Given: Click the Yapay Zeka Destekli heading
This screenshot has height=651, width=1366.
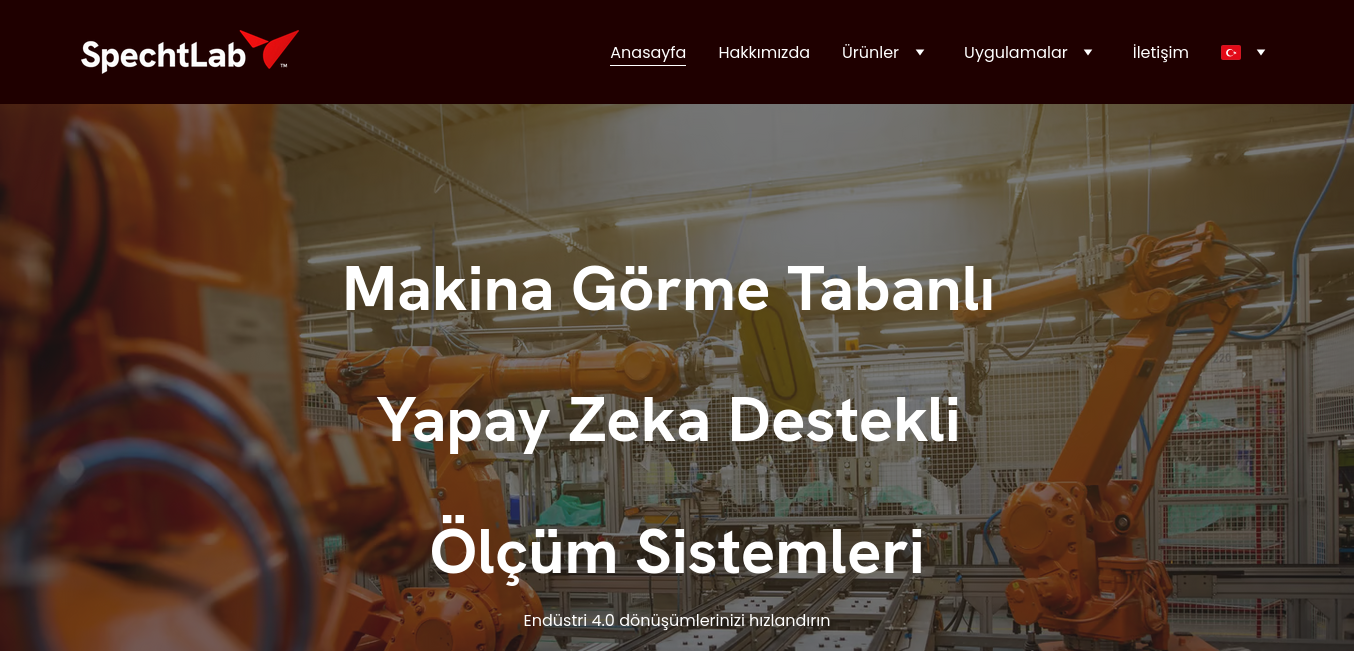Looking at the screenshot, I should pos(668,419).
